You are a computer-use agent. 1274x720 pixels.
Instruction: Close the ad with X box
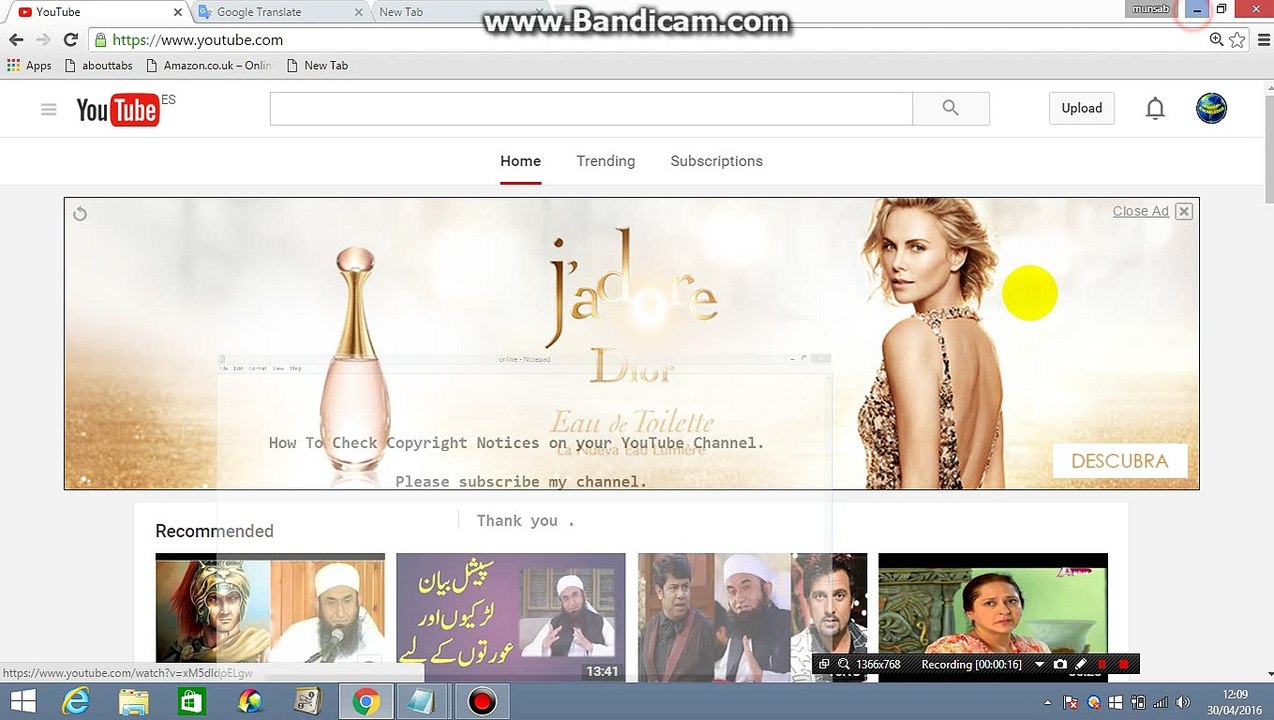[x=1184, y=211]
